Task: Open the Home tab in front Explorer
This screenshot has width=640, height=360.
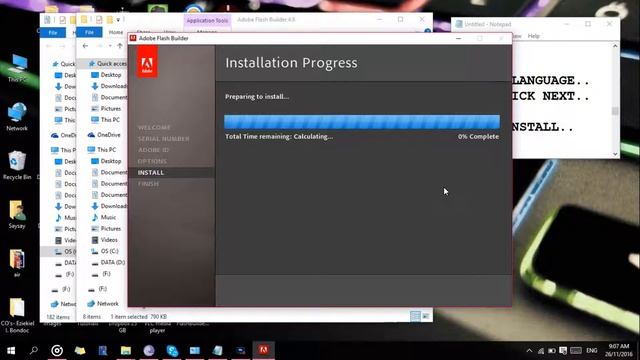Action: click(x=116, y=32)
